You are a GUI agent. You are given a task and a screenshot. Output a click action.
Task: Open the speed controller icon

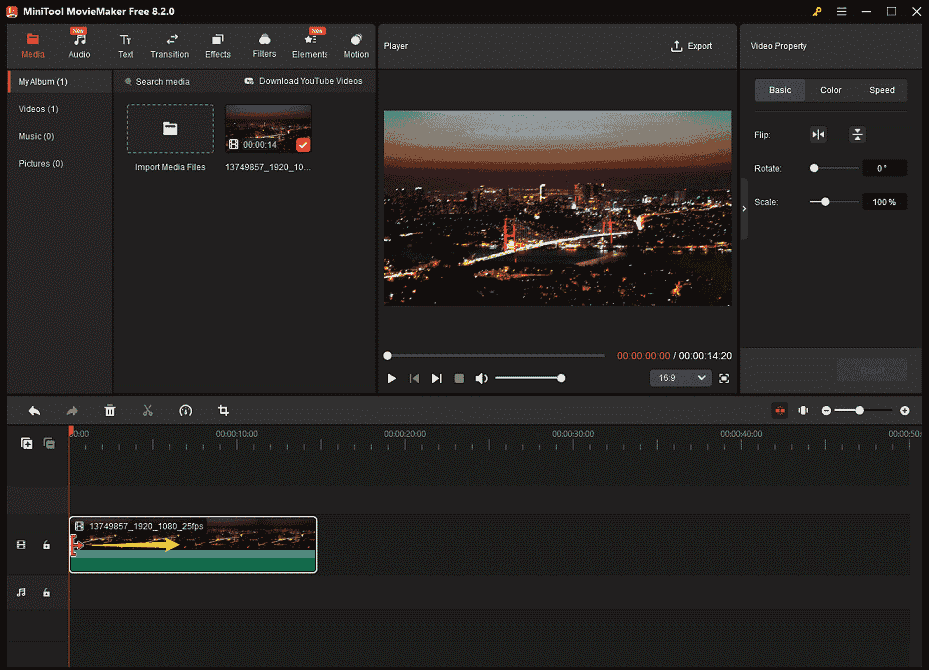point(185,411)
